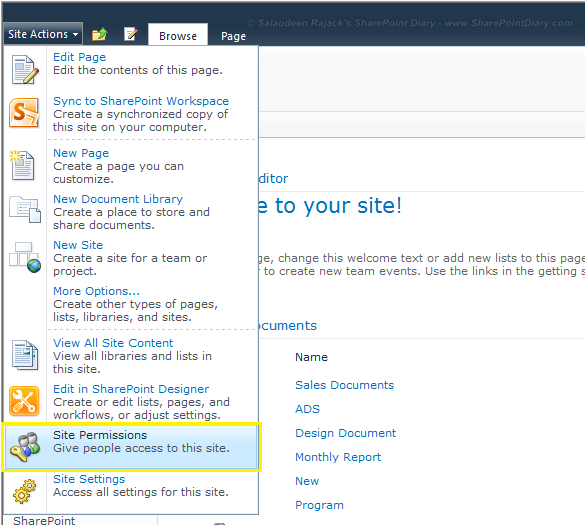Switch to the Browse tab

(x=178, y=36)
